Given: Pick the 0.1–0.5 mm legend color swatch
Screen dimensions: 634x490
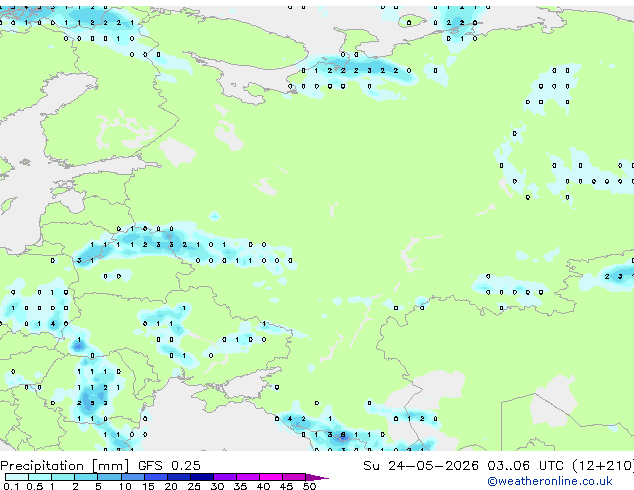Looking at the screenshot, I should (x=17, y=477).
